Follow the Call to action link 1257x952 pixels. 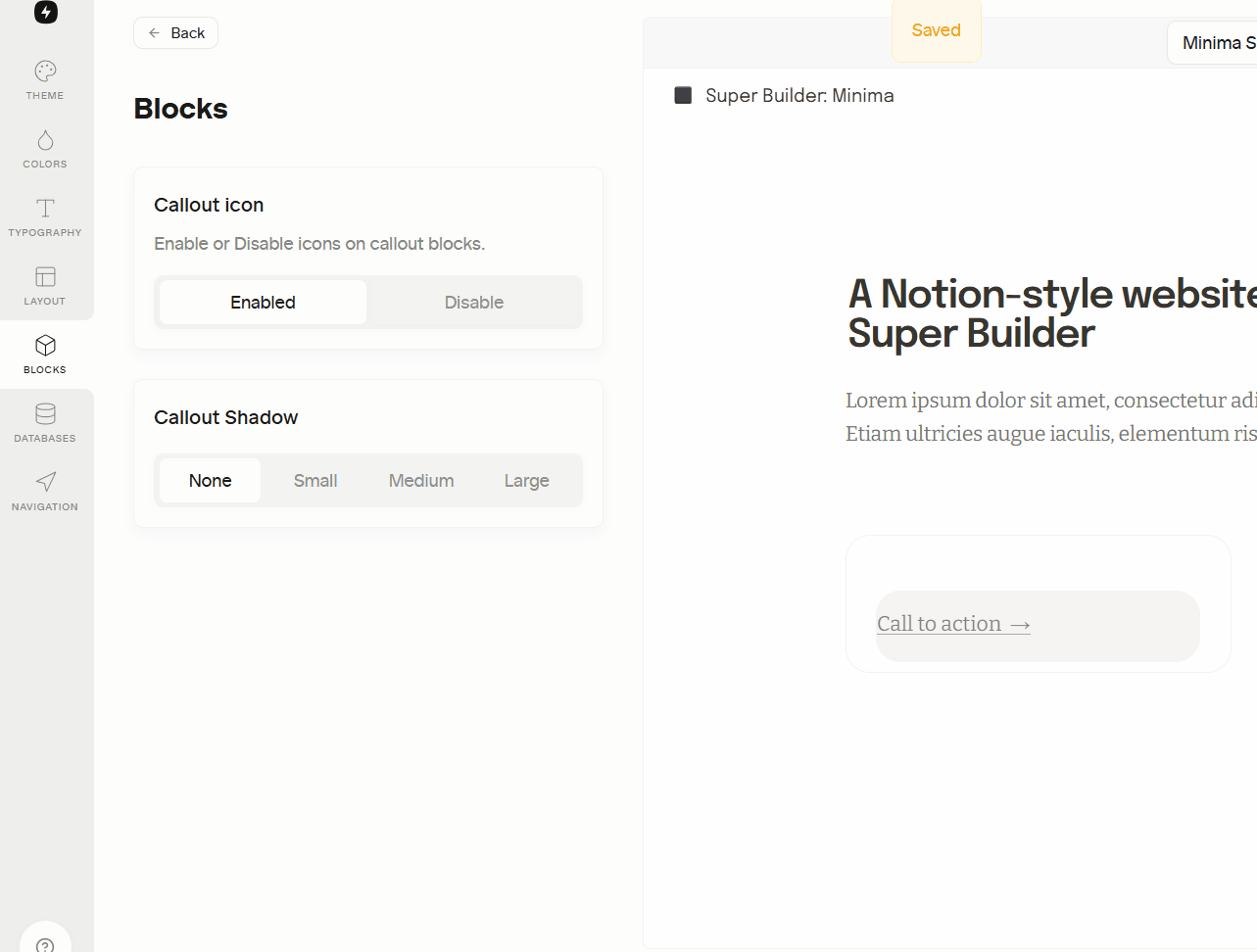click(953, 624)
